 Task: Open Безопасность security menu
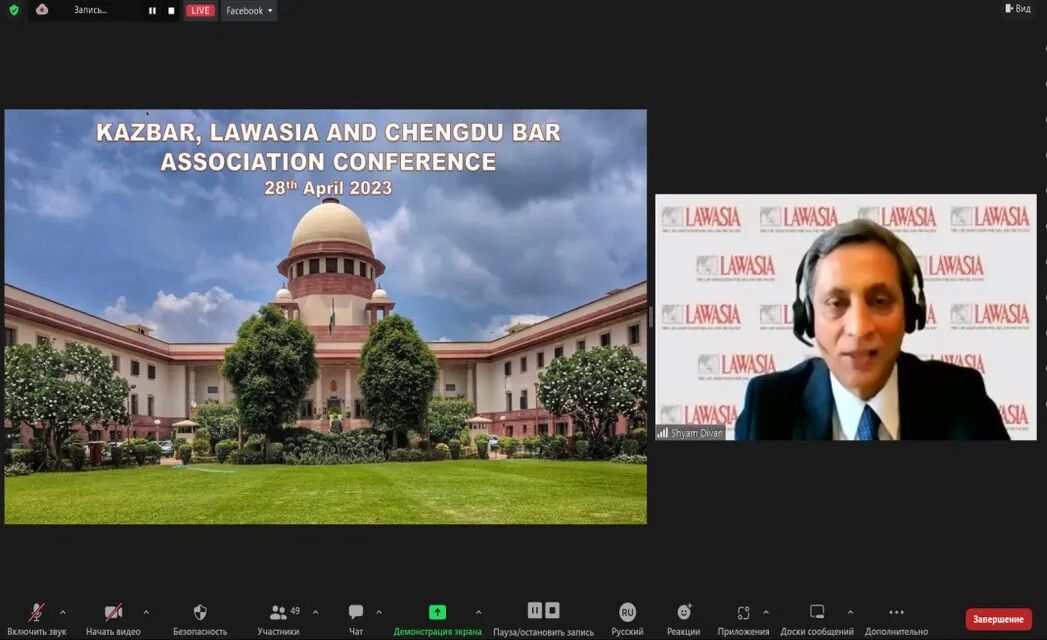tap(200, 619)
